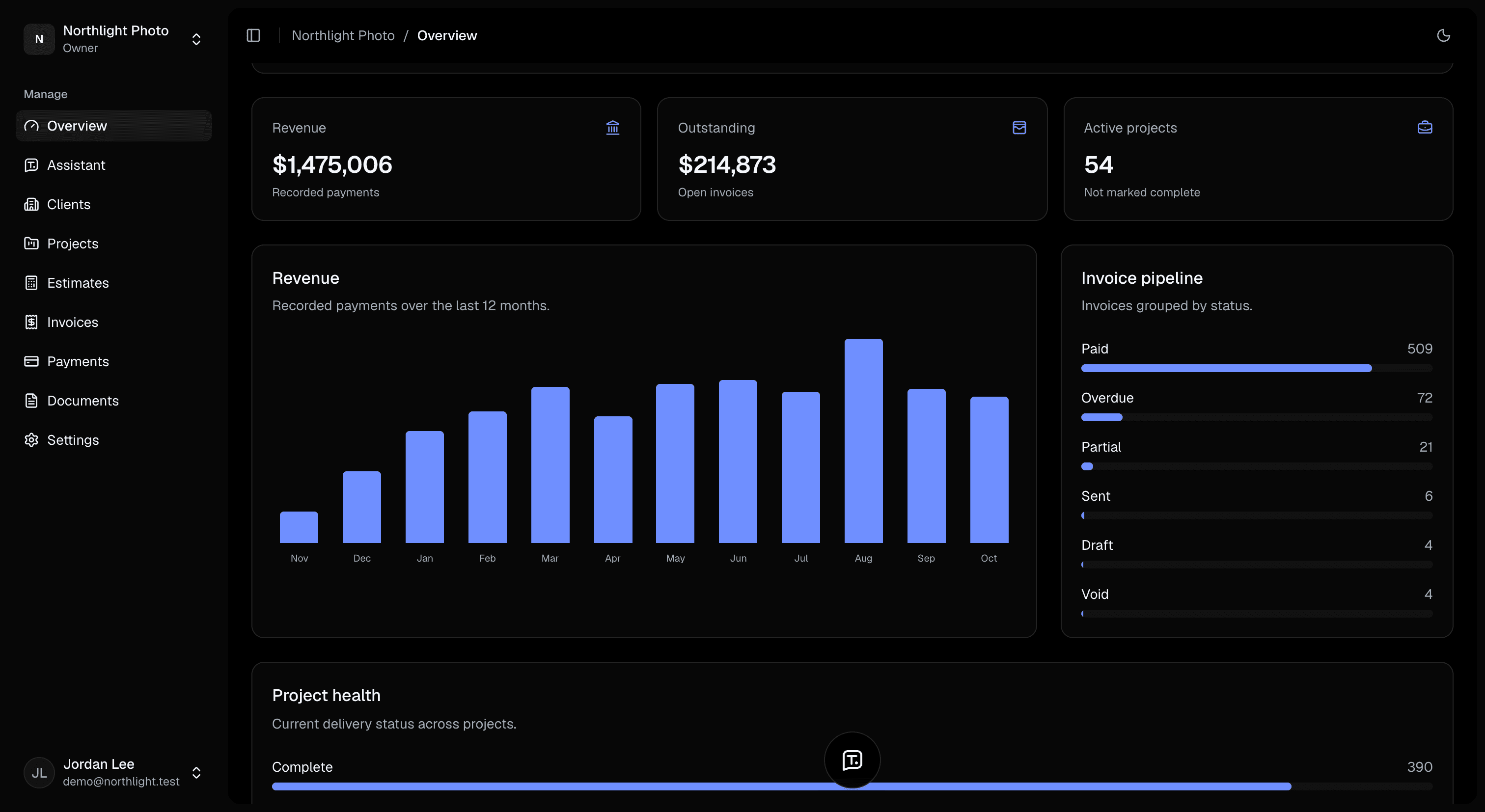
Task: Click the Projects folder icon
Action: click(x=32, y=243)
